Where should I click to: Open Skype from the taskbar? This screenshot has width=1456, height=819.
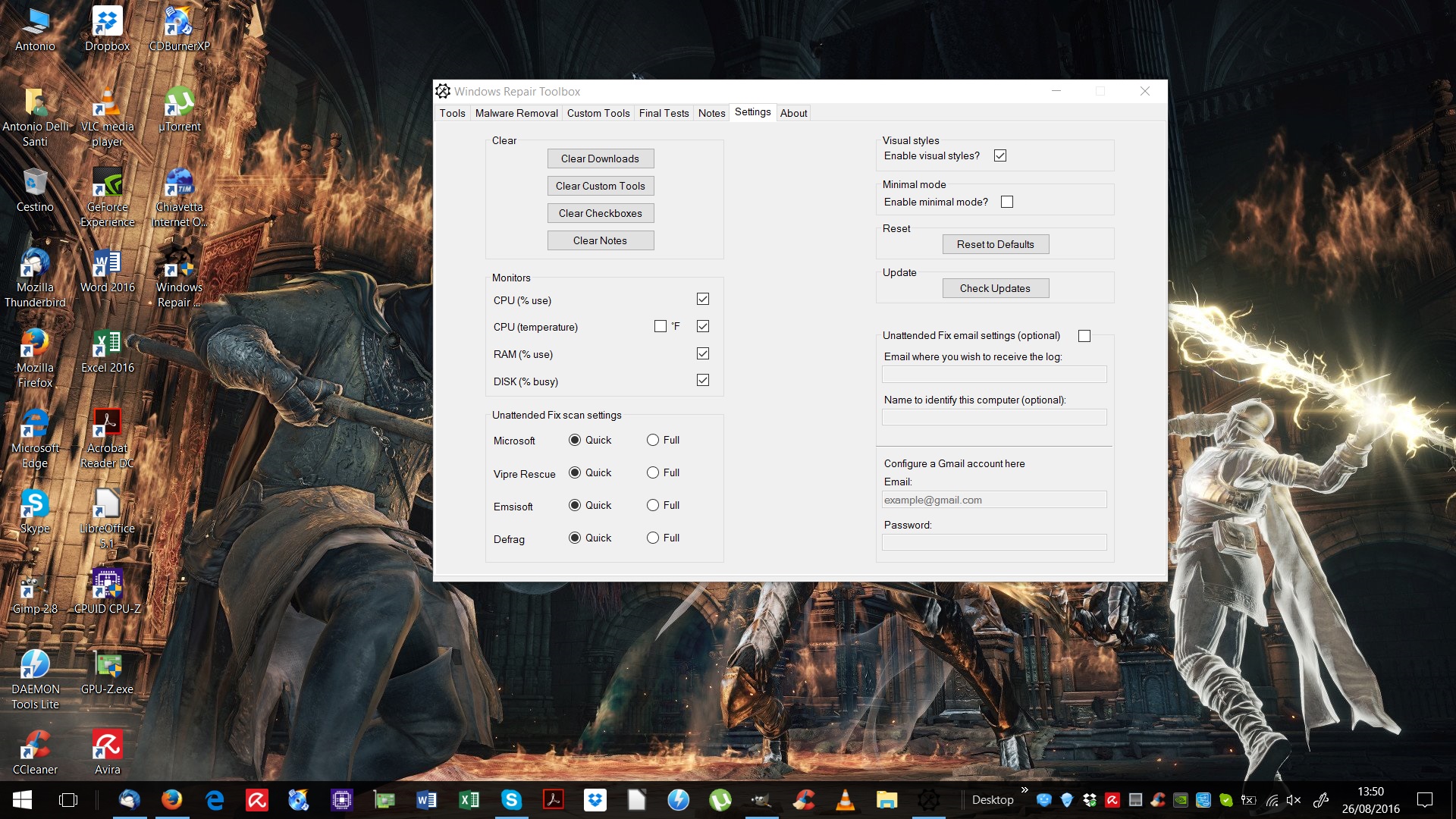coord(511,799)
